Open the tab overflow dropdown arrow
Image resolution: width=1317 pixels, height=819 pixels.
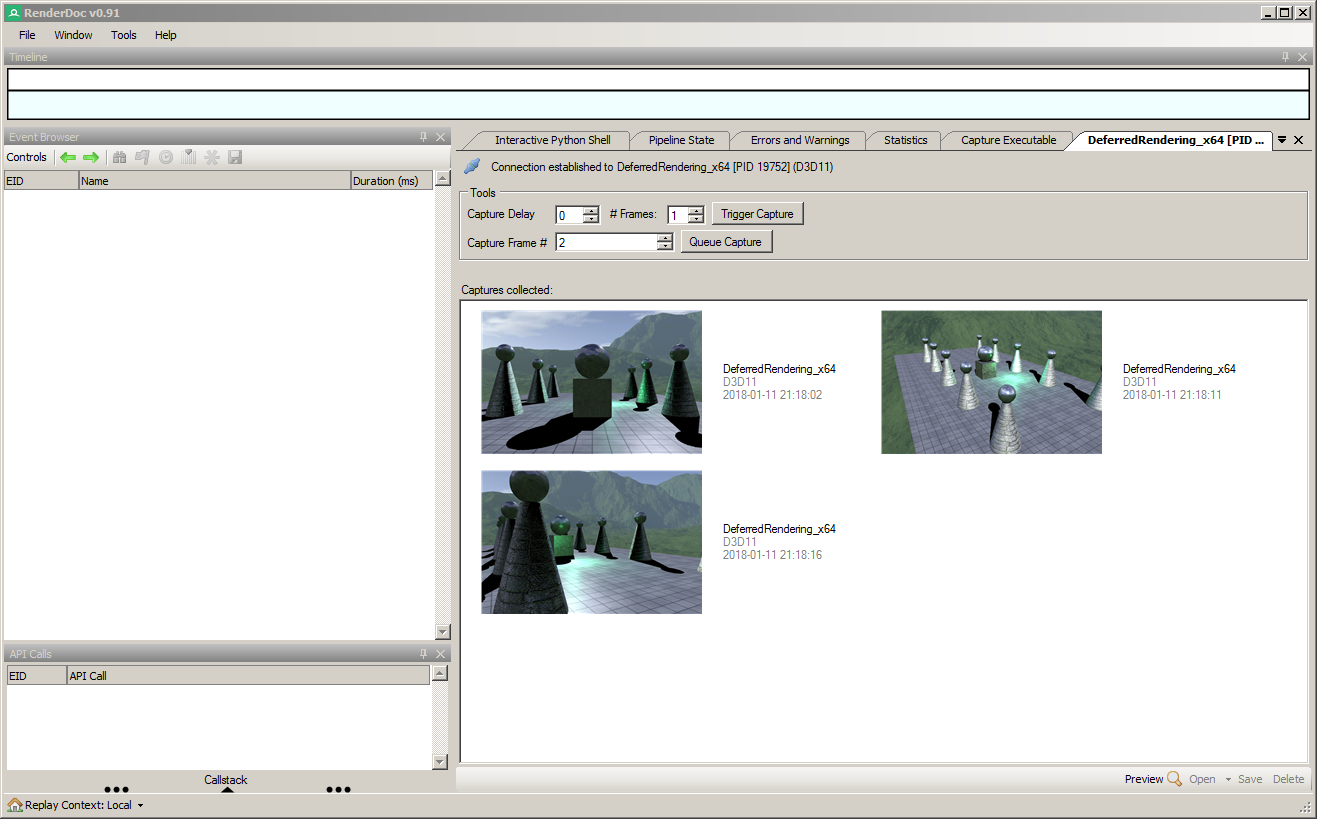point(1281,140)
